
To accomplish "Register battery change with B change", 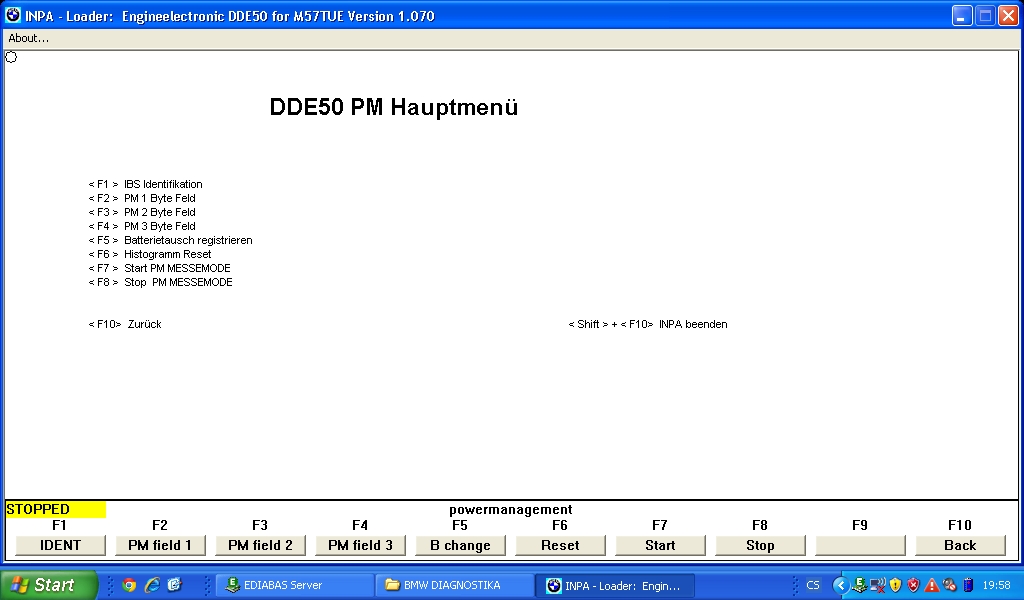I will [460, 545].
